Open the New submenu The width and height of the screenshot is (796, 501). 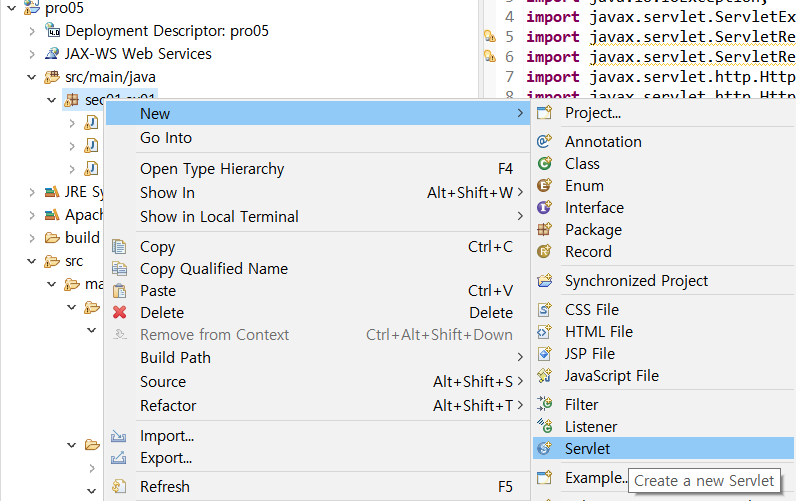pos(318,113)
